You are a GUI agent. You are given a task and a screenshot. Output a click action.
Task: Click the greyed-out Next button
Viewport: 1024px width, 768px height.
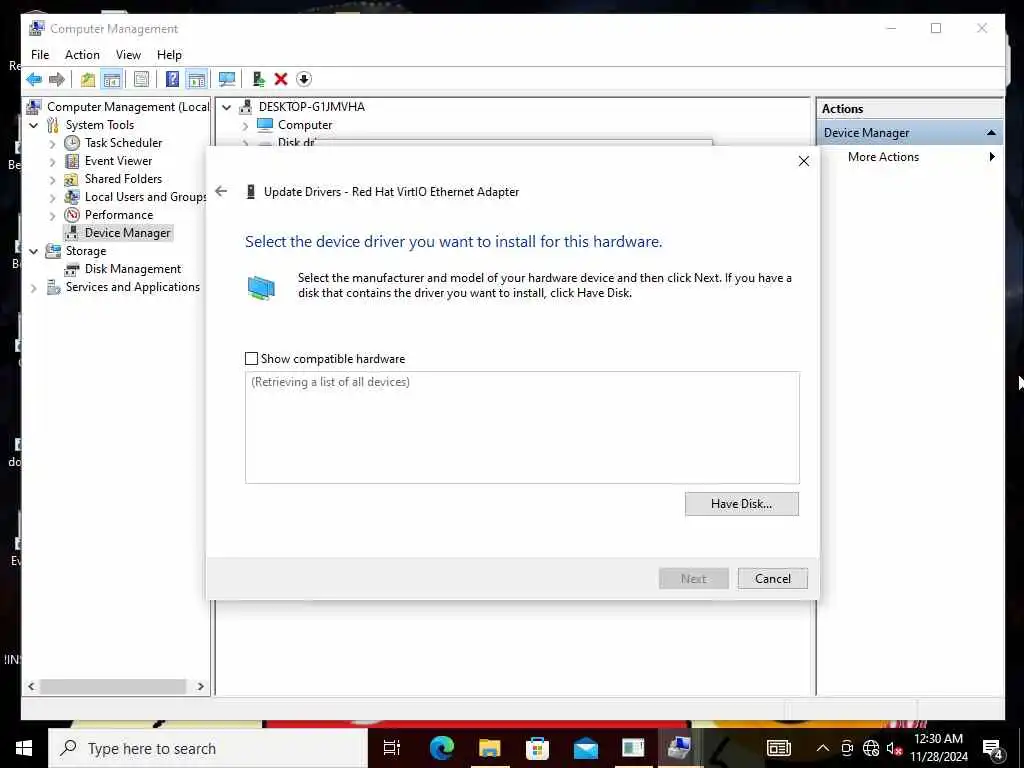point(694,579)
